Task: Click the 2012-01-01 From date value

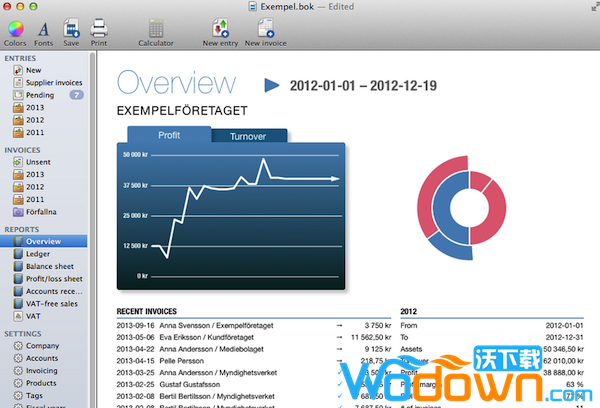Action: tap(564, 326)
